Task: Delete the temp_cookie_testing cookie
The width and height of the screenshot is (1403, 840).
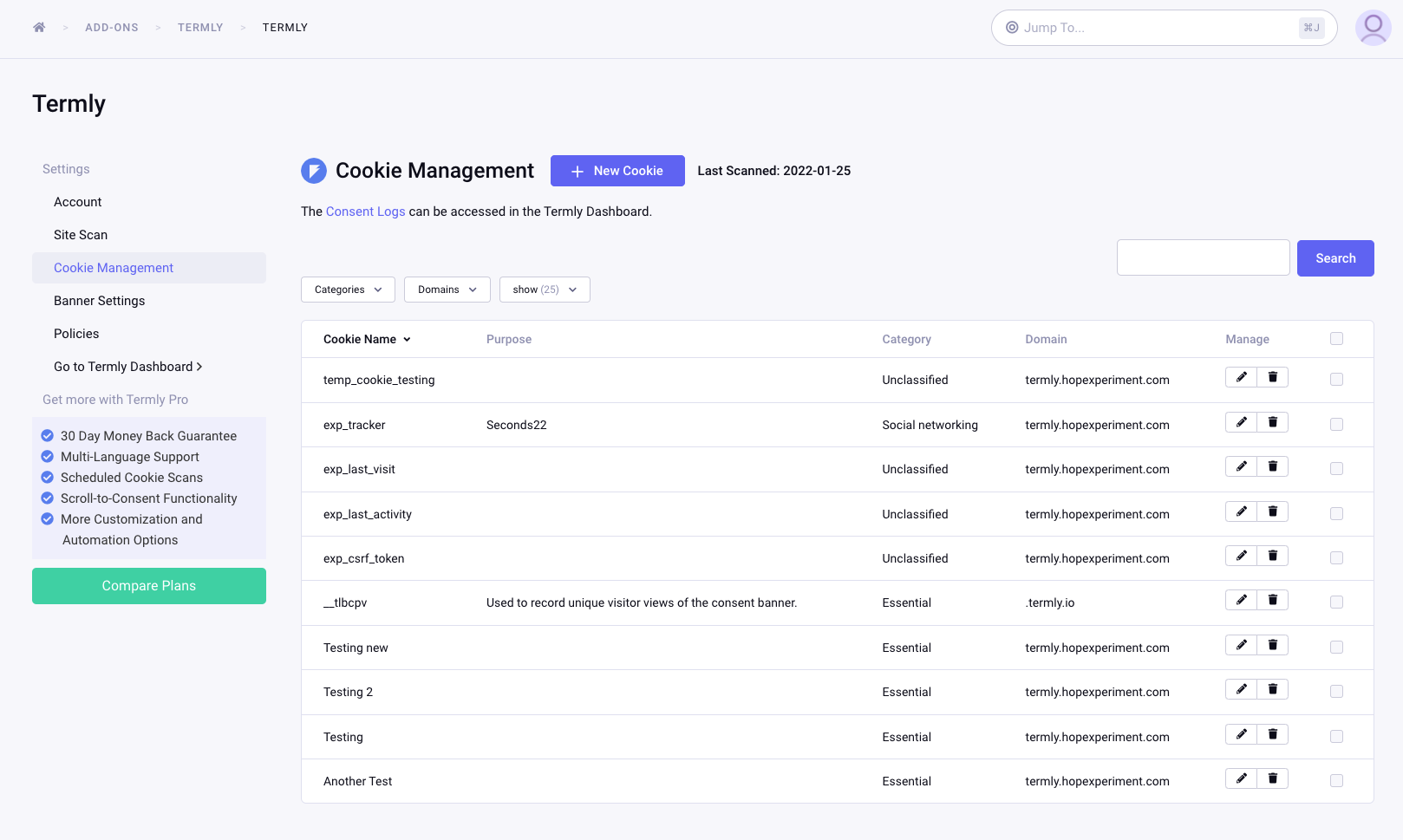Action: (x=1273, y=377)
